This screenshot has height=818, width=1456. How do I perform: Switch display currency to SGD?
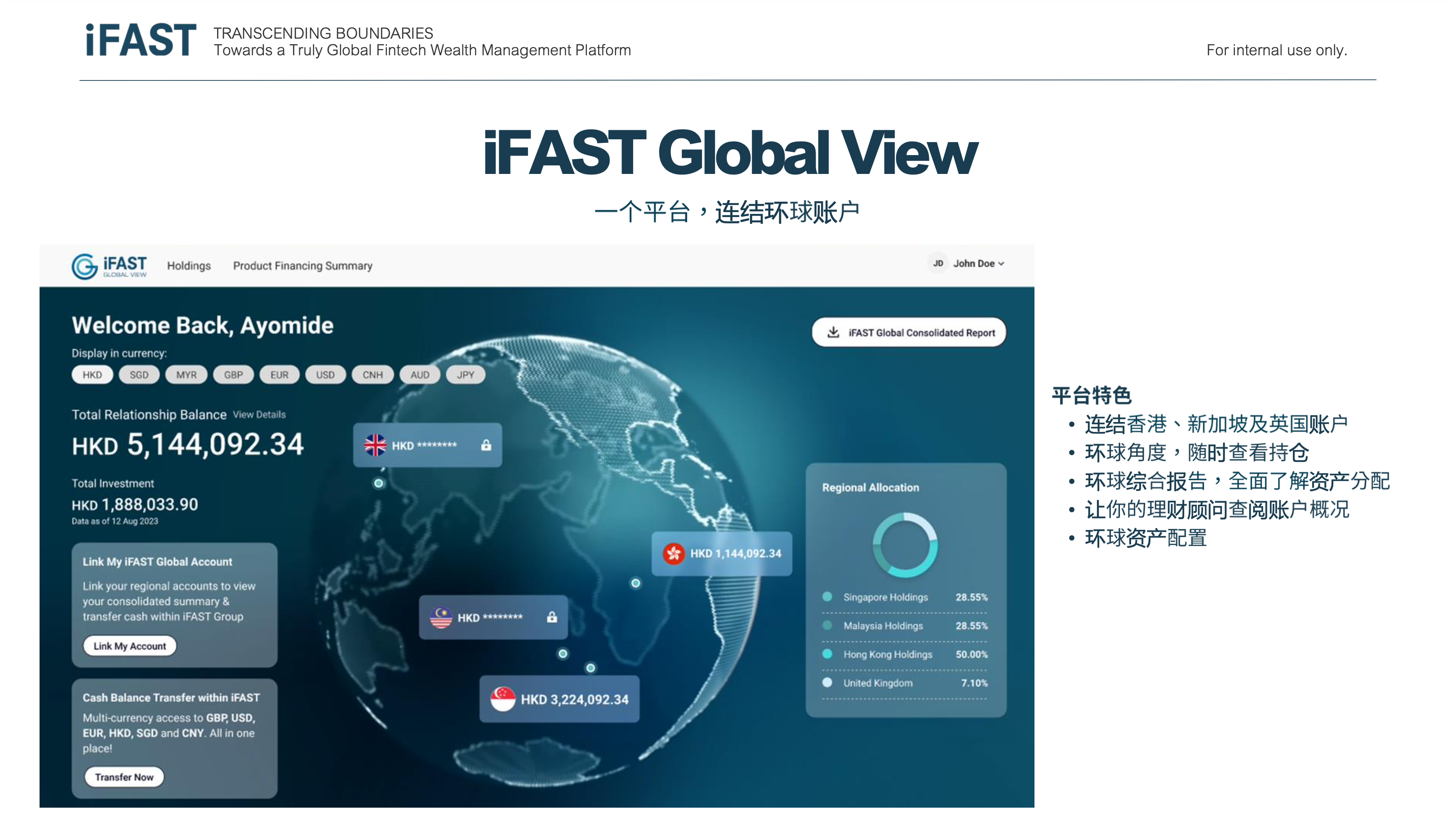pyautogui.click(x=139, y=375)
